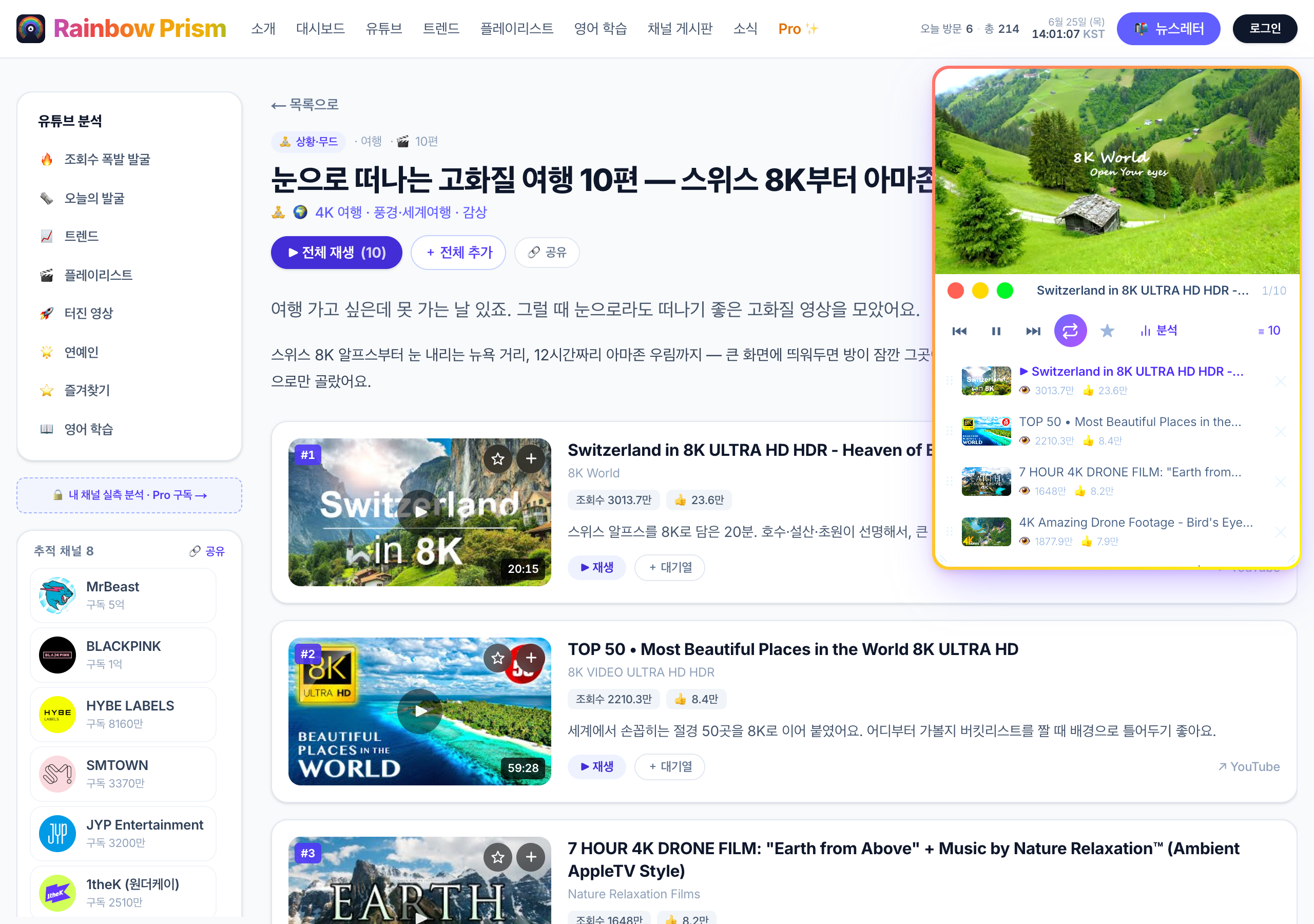Open HYBE LABELS tracked channel
This screenshot has height=924, width=1314.
(x=123, y=715)
